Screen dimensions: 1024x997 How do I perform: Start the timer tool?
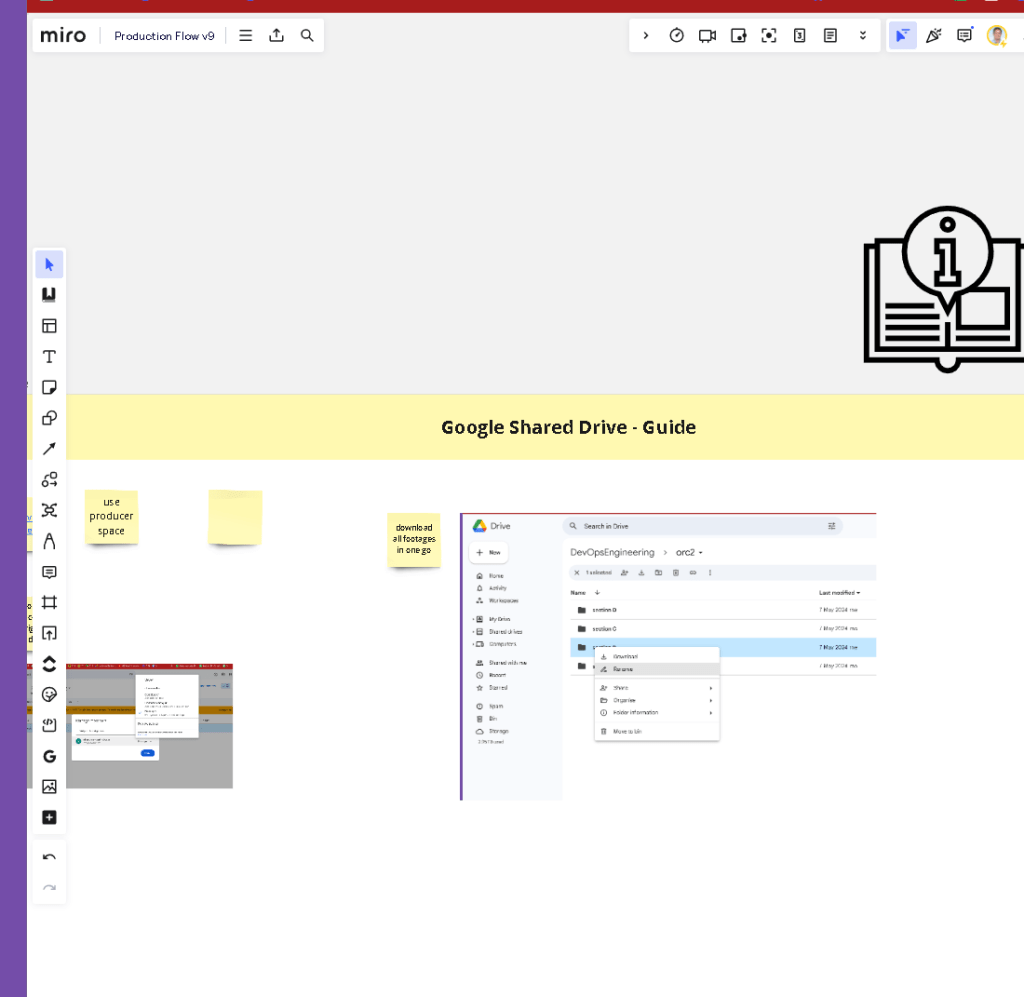tap(677, 36)
